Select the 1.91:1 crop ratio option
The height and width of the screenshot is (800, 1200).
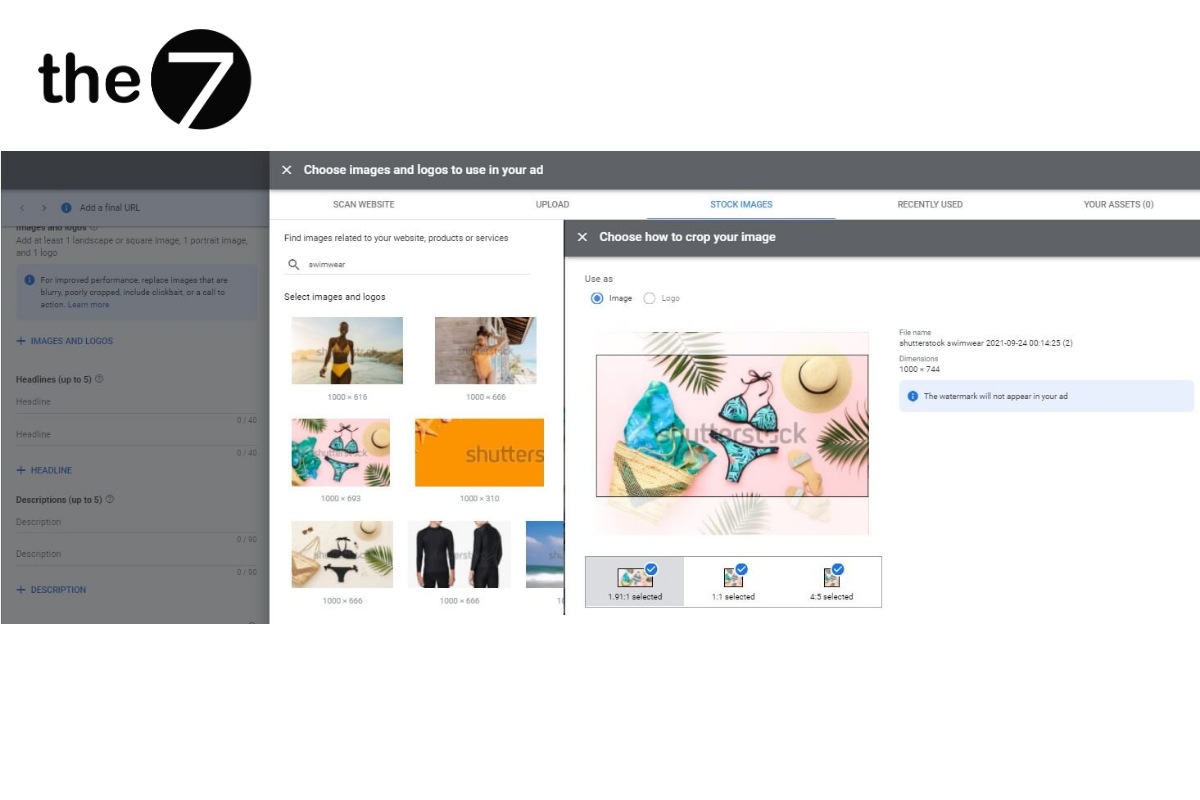[635, 581]
